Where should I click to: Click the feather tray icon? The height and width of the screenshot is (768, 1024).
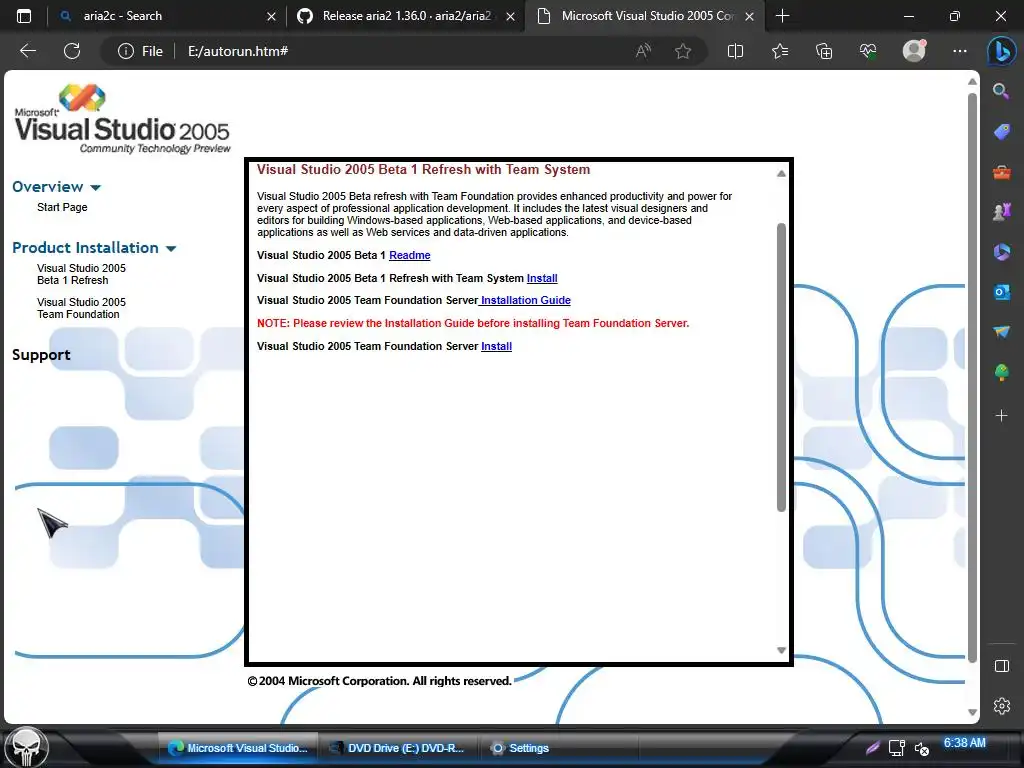(x=872, y=748)
